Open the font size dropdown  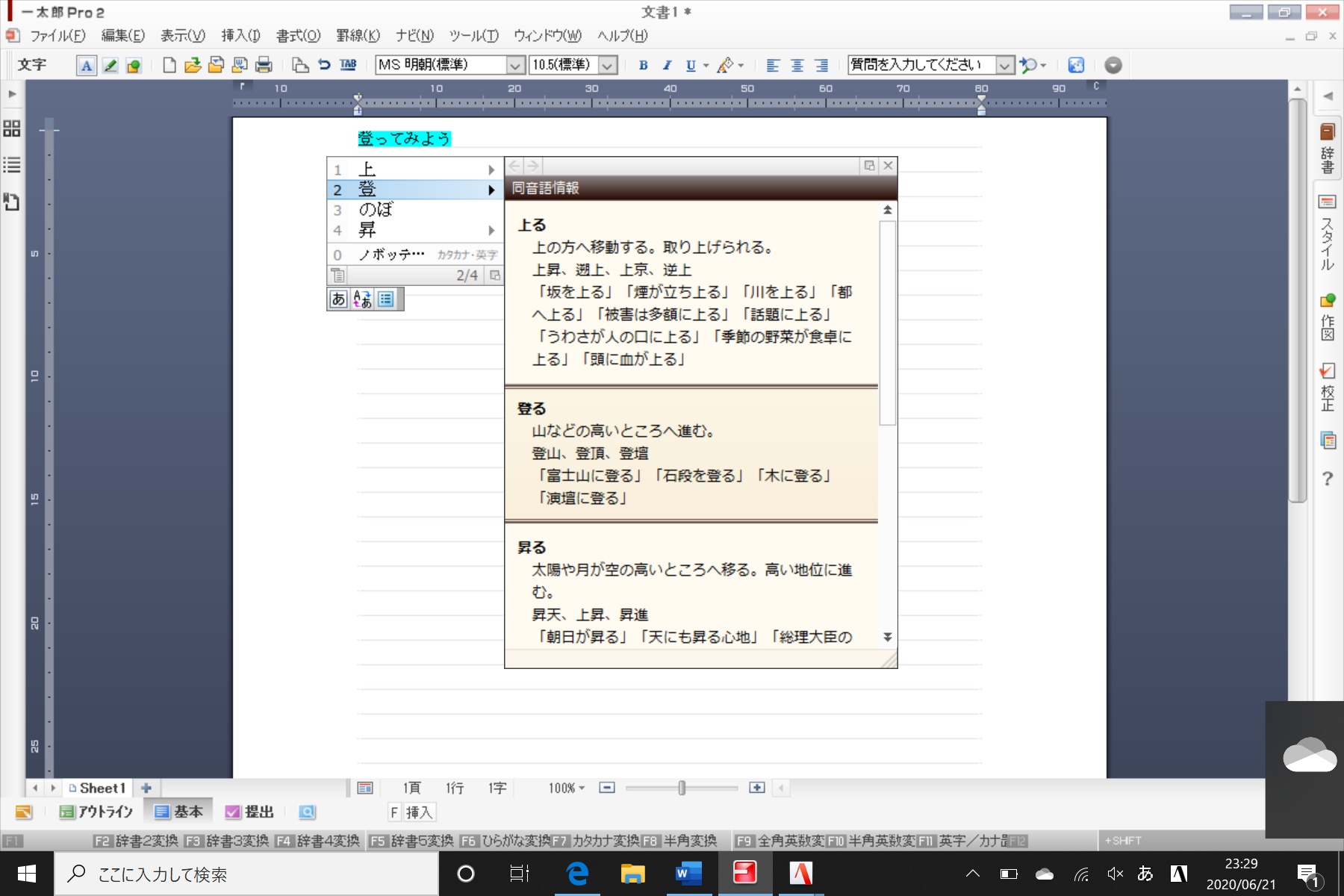pyautogui.click(x=608, y=66)
